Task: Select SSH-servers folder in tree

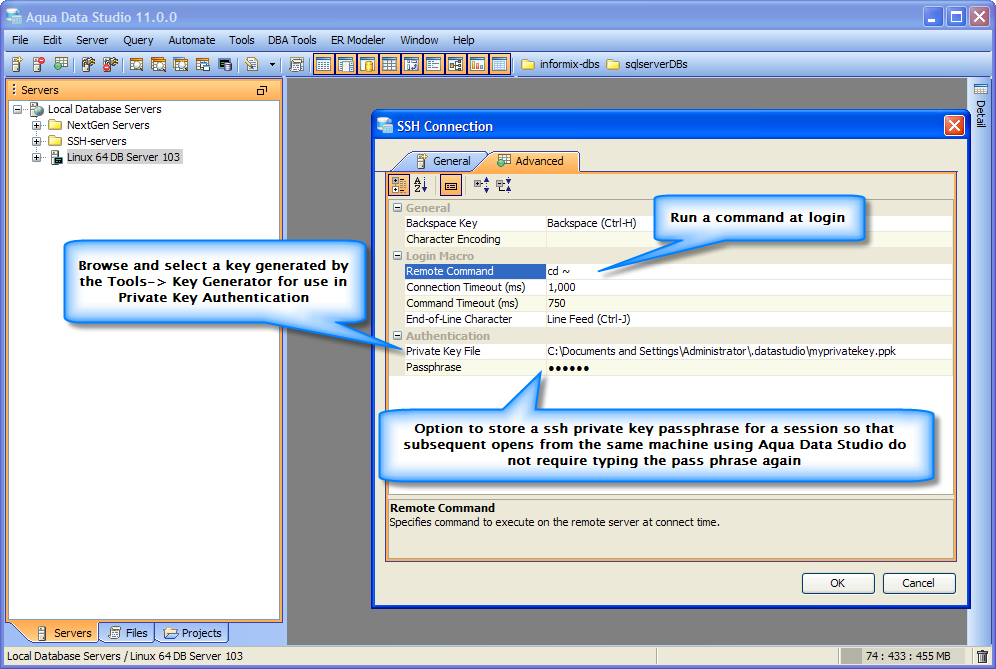Action: tap(97, 141)
